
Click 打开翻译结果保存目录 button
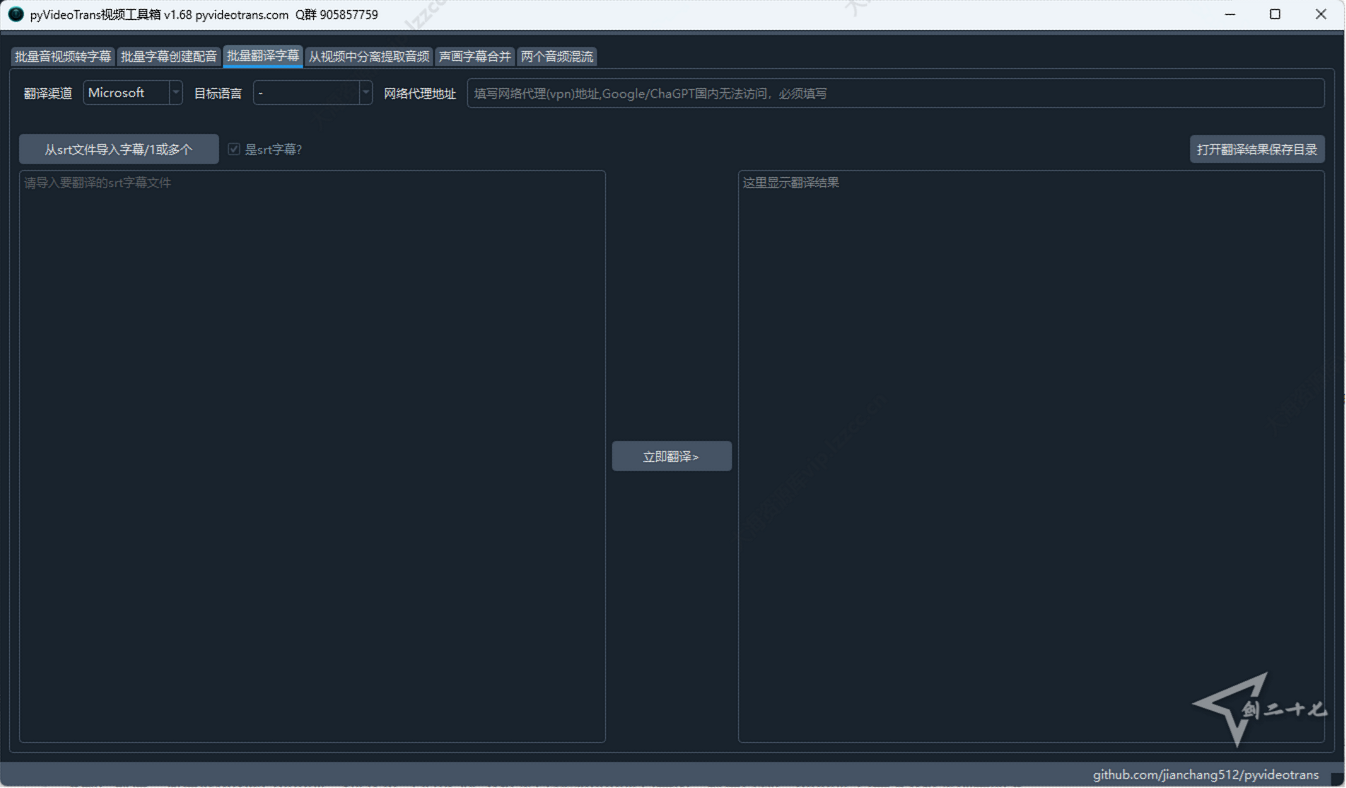point(1257,149)
